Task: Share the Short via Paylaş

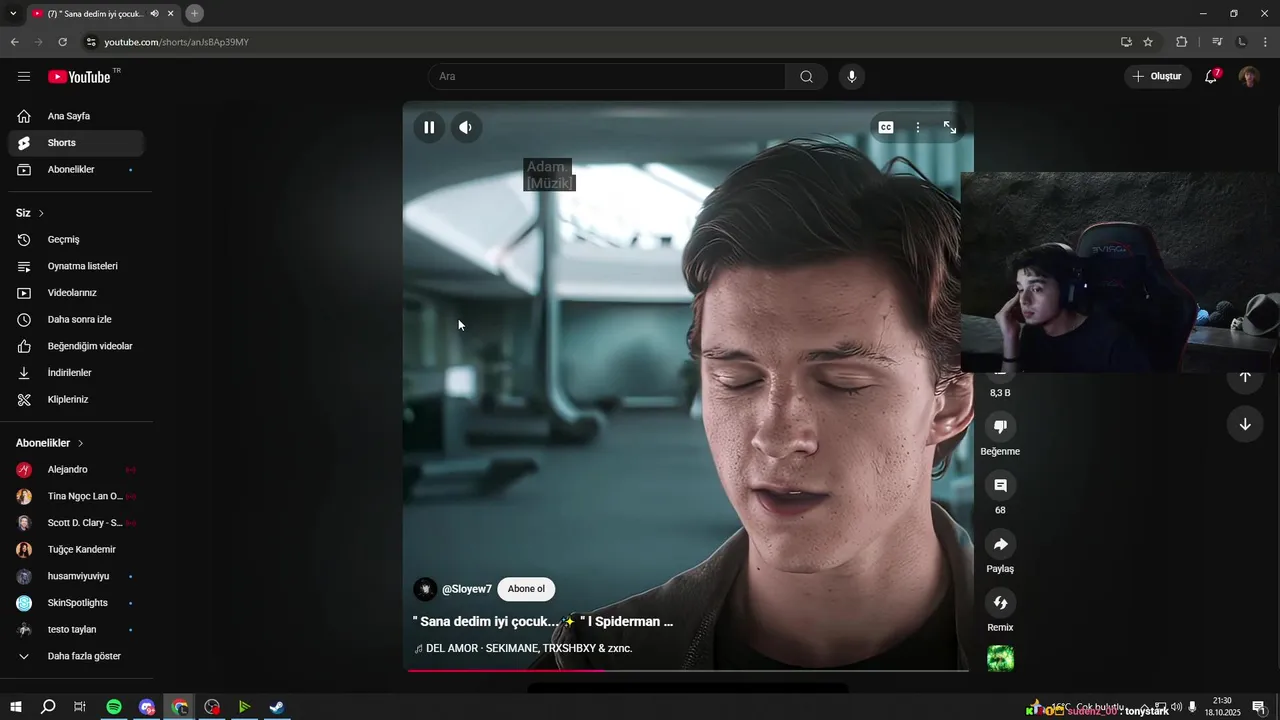Action: [x=1000, y=544]
